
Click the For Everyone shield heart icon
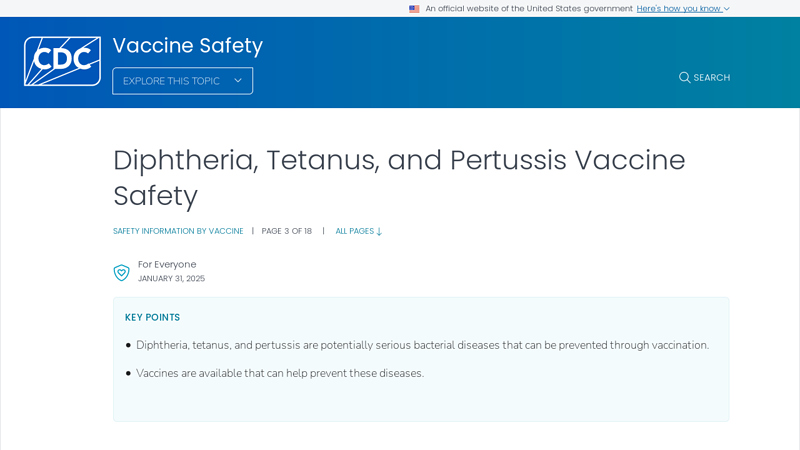tap(121, 272)
